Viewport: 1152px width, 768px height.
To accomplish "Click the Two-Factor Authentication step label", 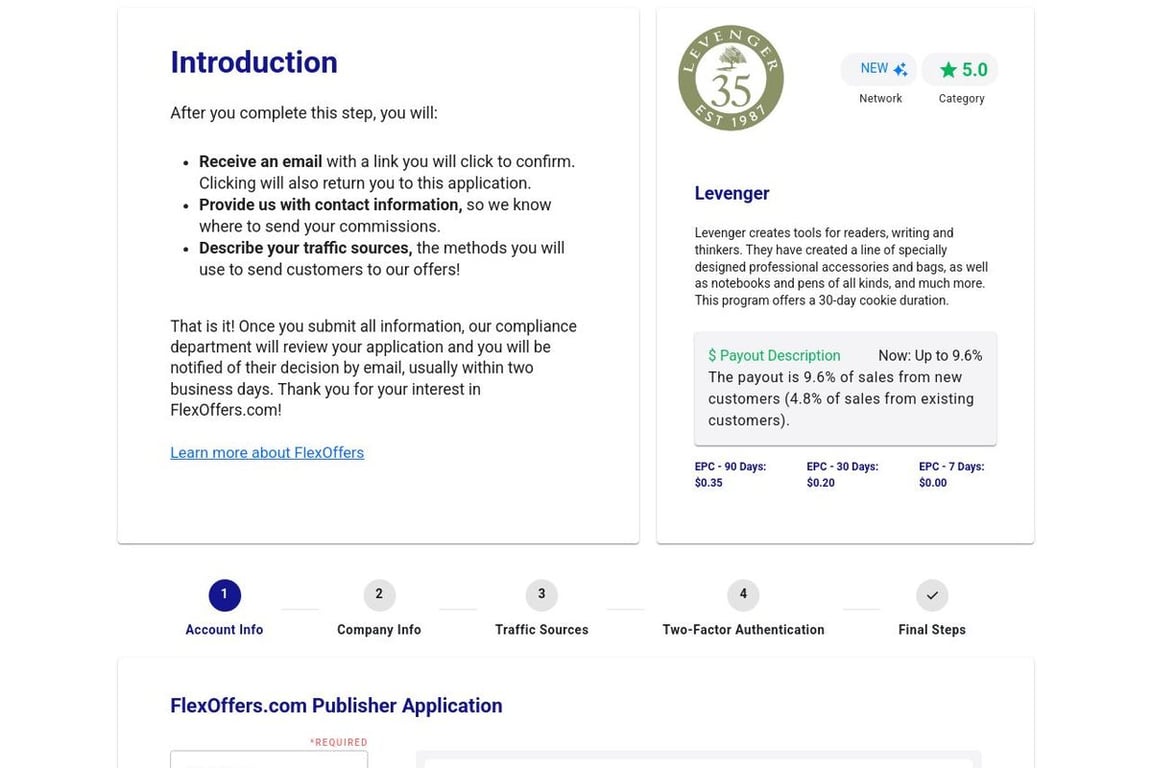I will (744, 630).
